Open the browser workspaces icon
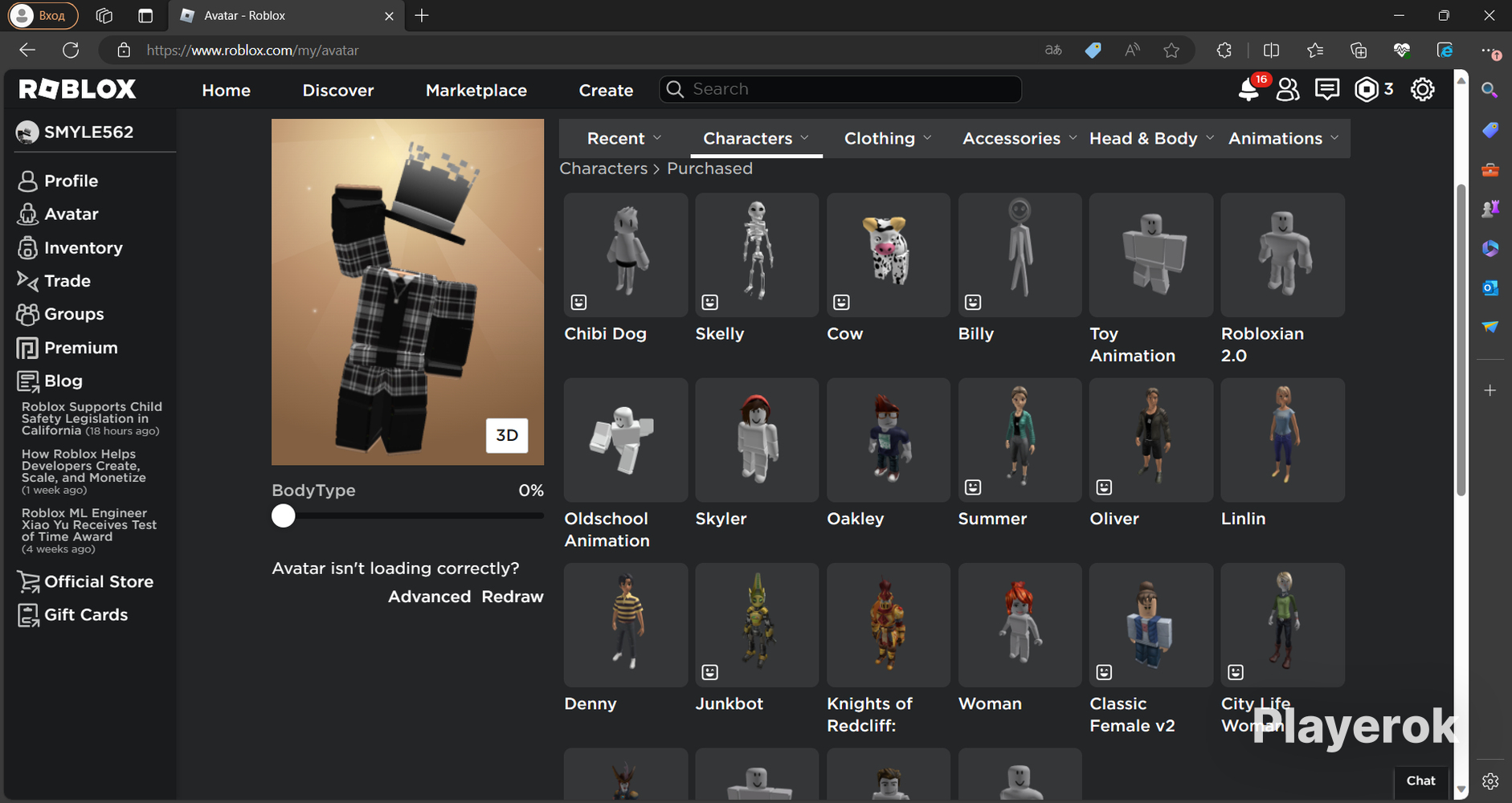 [104, 15]
